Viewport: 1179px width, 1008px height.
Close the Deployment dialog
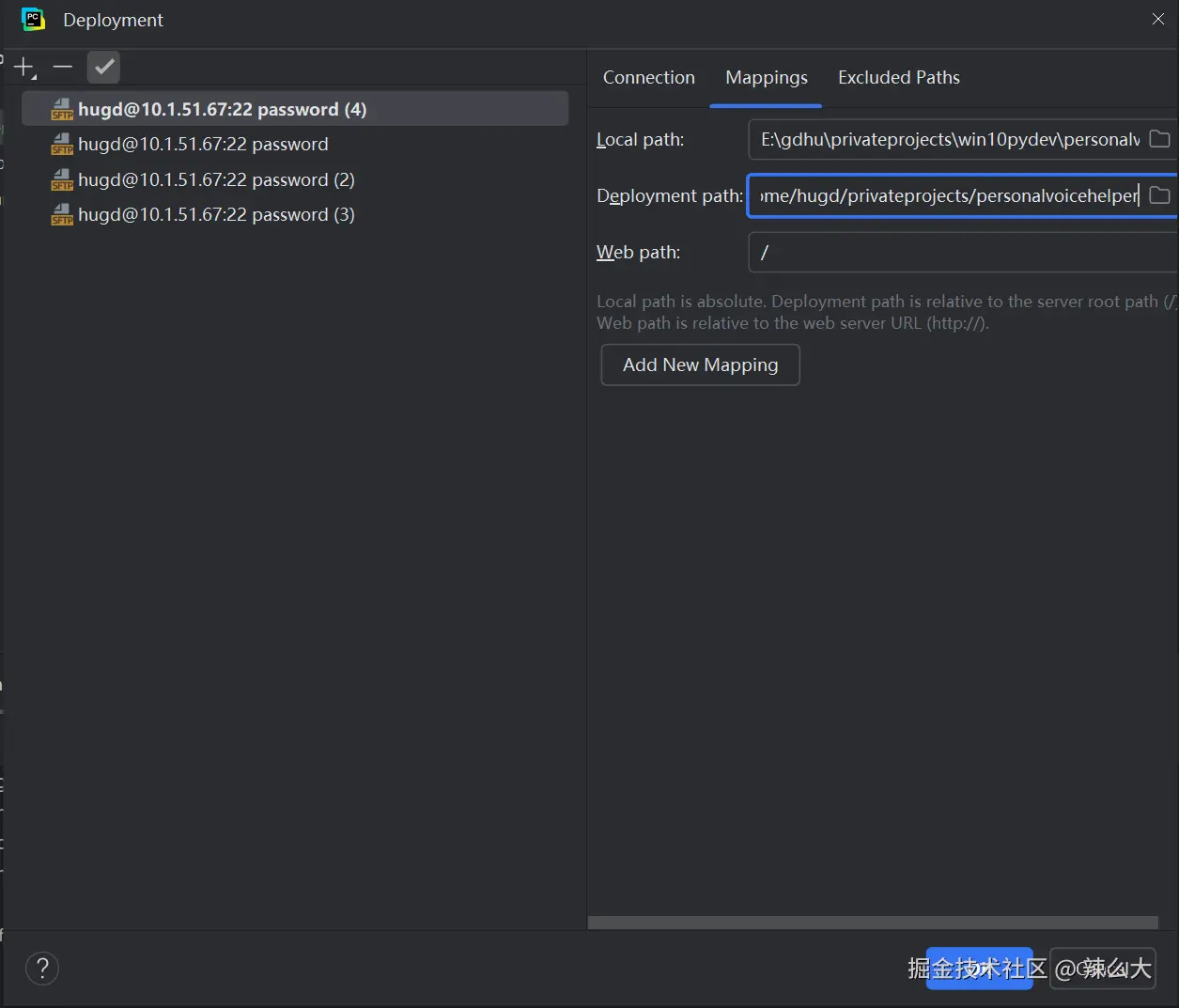pyautogui.click(x=1157, y=20)
